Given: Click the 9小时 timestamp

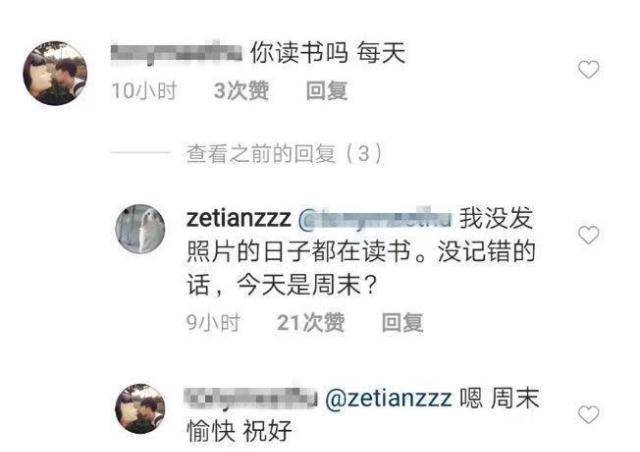Looking at the screenshot, I should (x=213, y=323).
